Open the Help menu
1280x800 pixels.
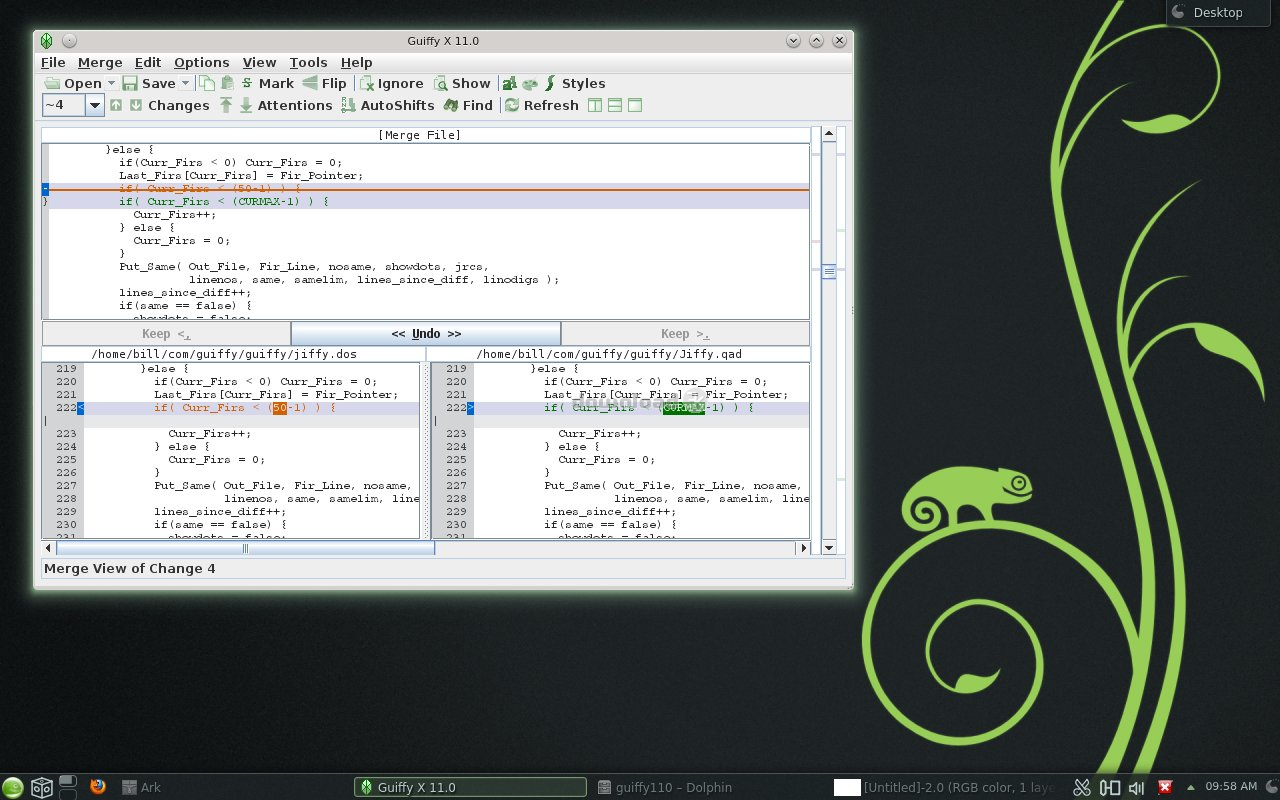point(356,62)
